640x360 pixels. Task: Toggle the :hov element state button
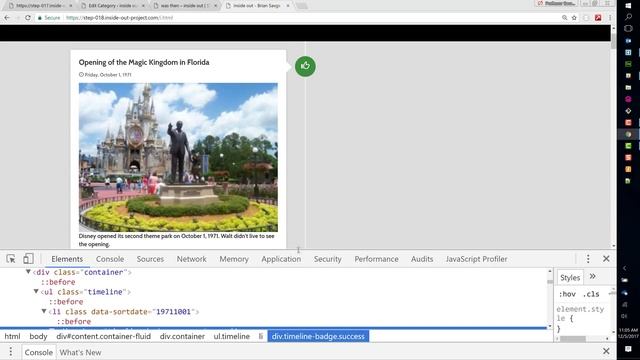pos(567,294)
